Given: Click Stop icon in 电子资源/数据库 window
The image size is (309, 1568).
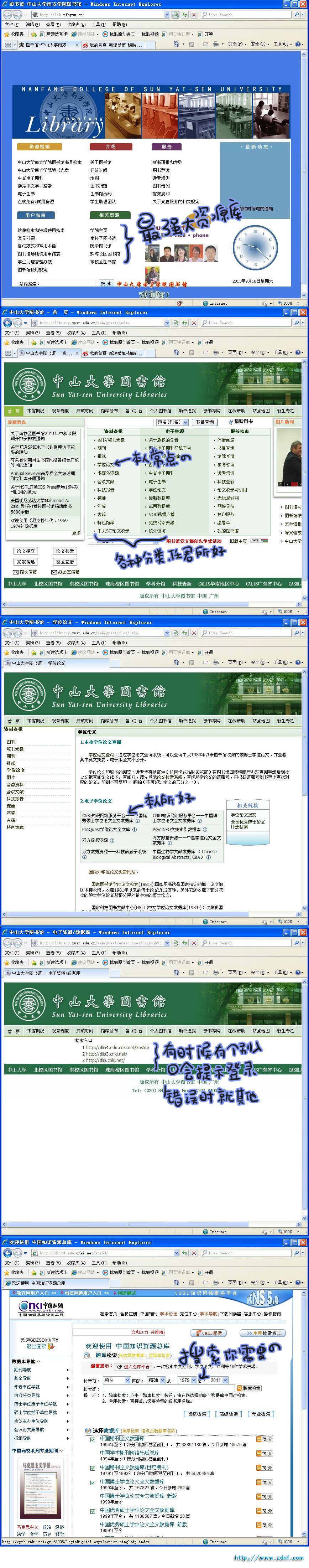Looking at the screenshot, I should [193, 942].
